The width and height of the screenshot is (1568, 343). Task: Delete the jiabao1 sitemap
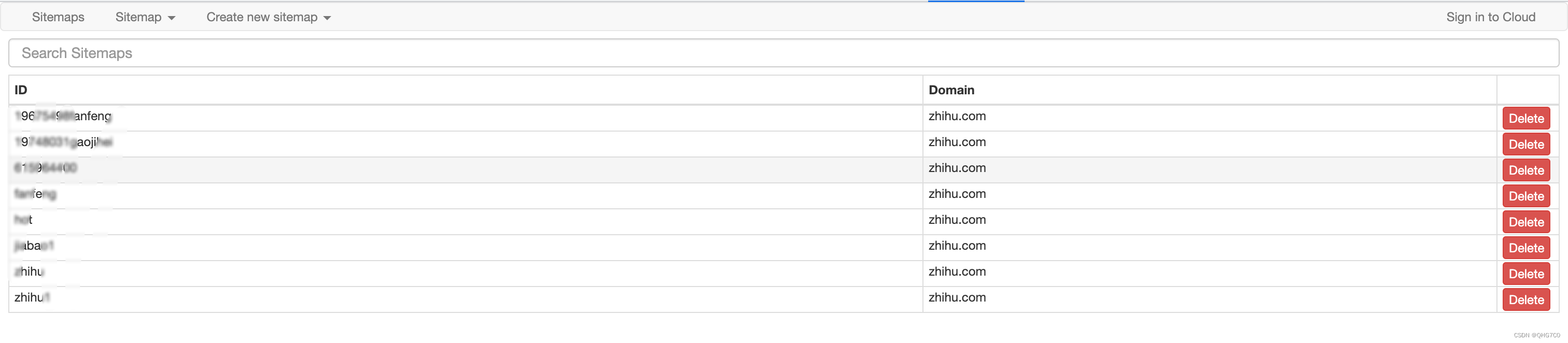point(1525,248)
